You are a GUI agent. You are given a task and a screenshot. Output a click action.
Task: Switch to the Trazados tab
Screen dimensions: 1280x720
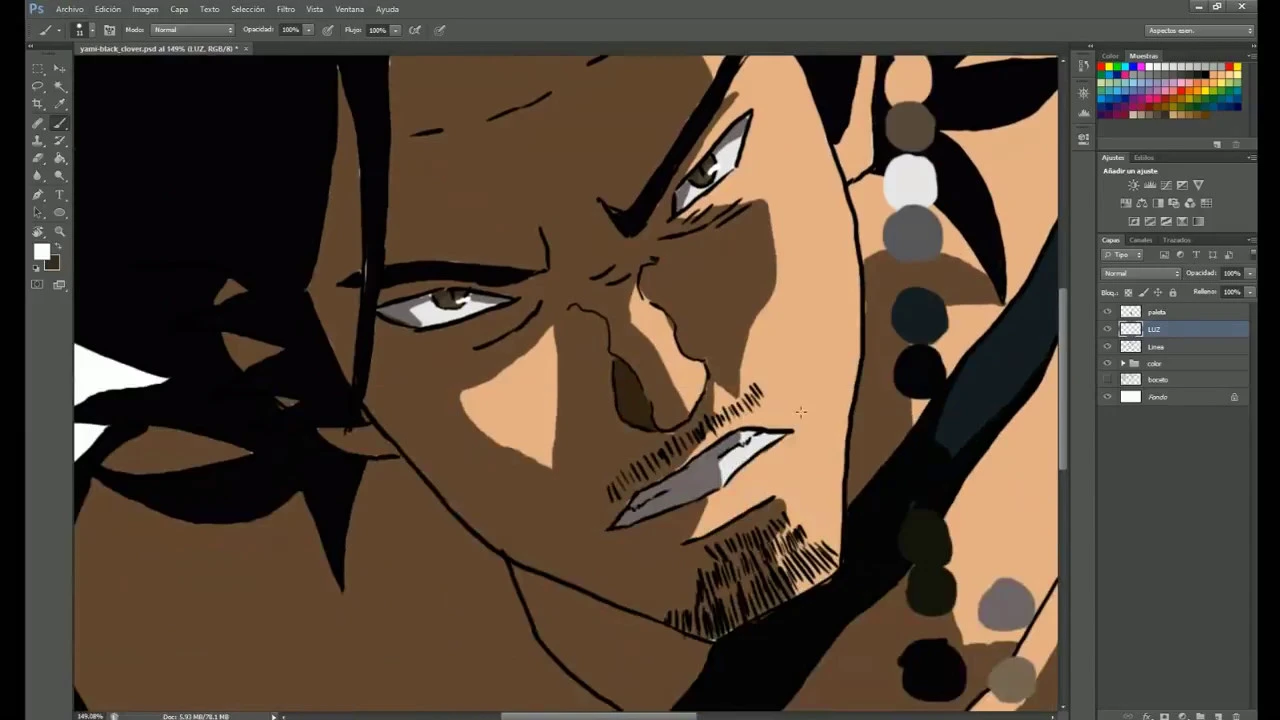click(x=1177, y=240)
